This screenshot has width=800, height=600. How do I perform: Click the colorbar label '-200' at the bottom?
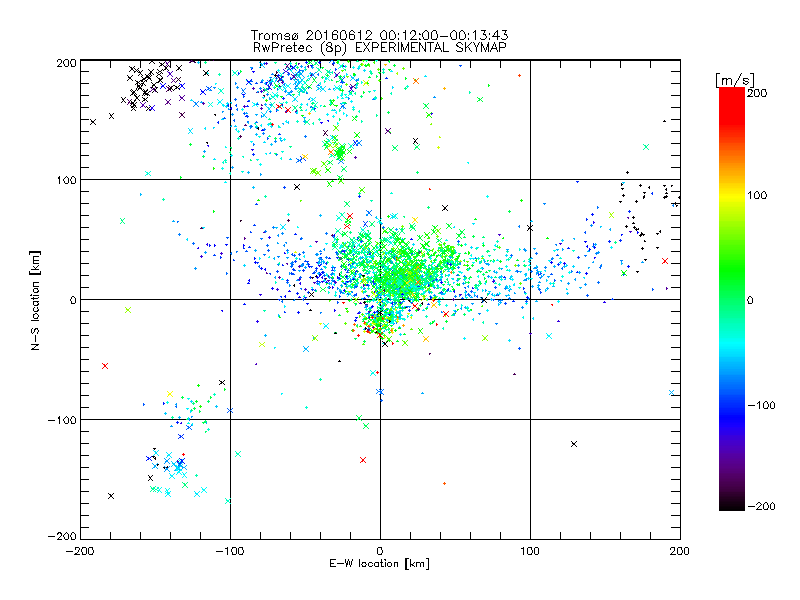pyautogui.click(x=761, y=506)
